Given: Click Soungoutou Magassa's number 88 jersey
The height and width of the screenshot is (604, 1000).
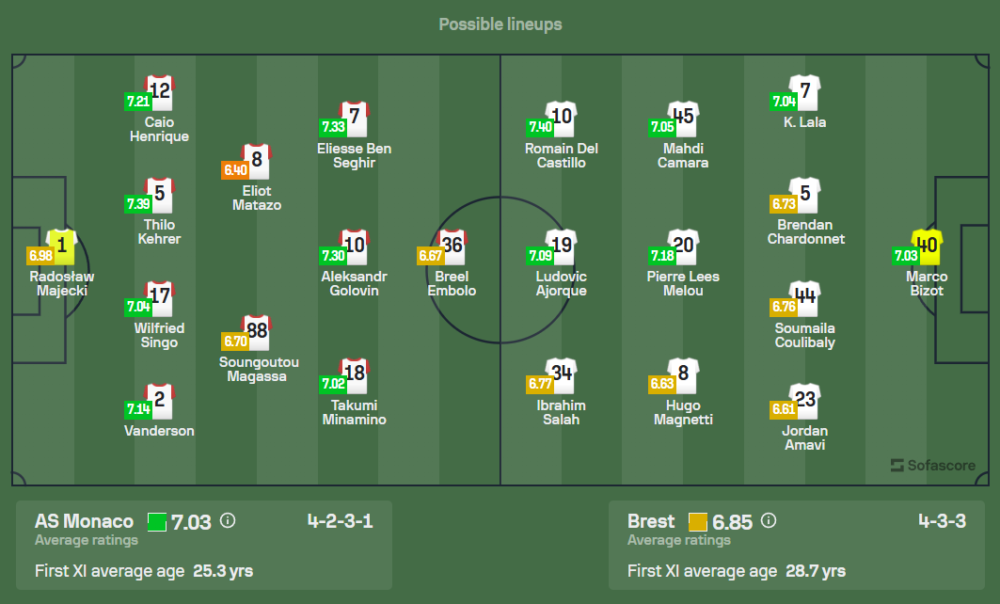Looking at the screenshot, I should (x=257, y=332).
